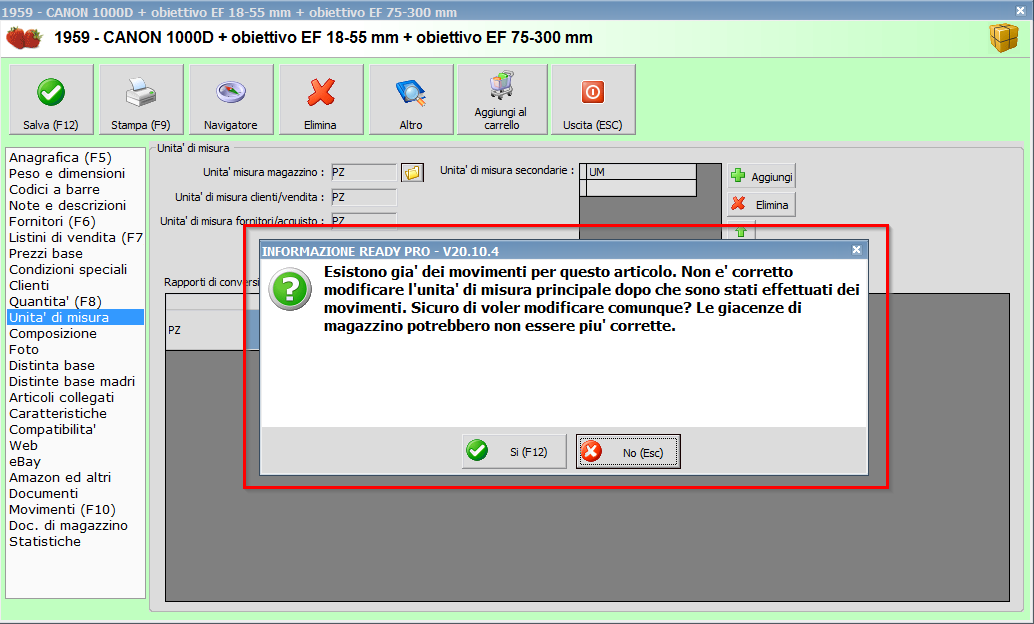Go to Quantita' (F8) section

point(55,301)
